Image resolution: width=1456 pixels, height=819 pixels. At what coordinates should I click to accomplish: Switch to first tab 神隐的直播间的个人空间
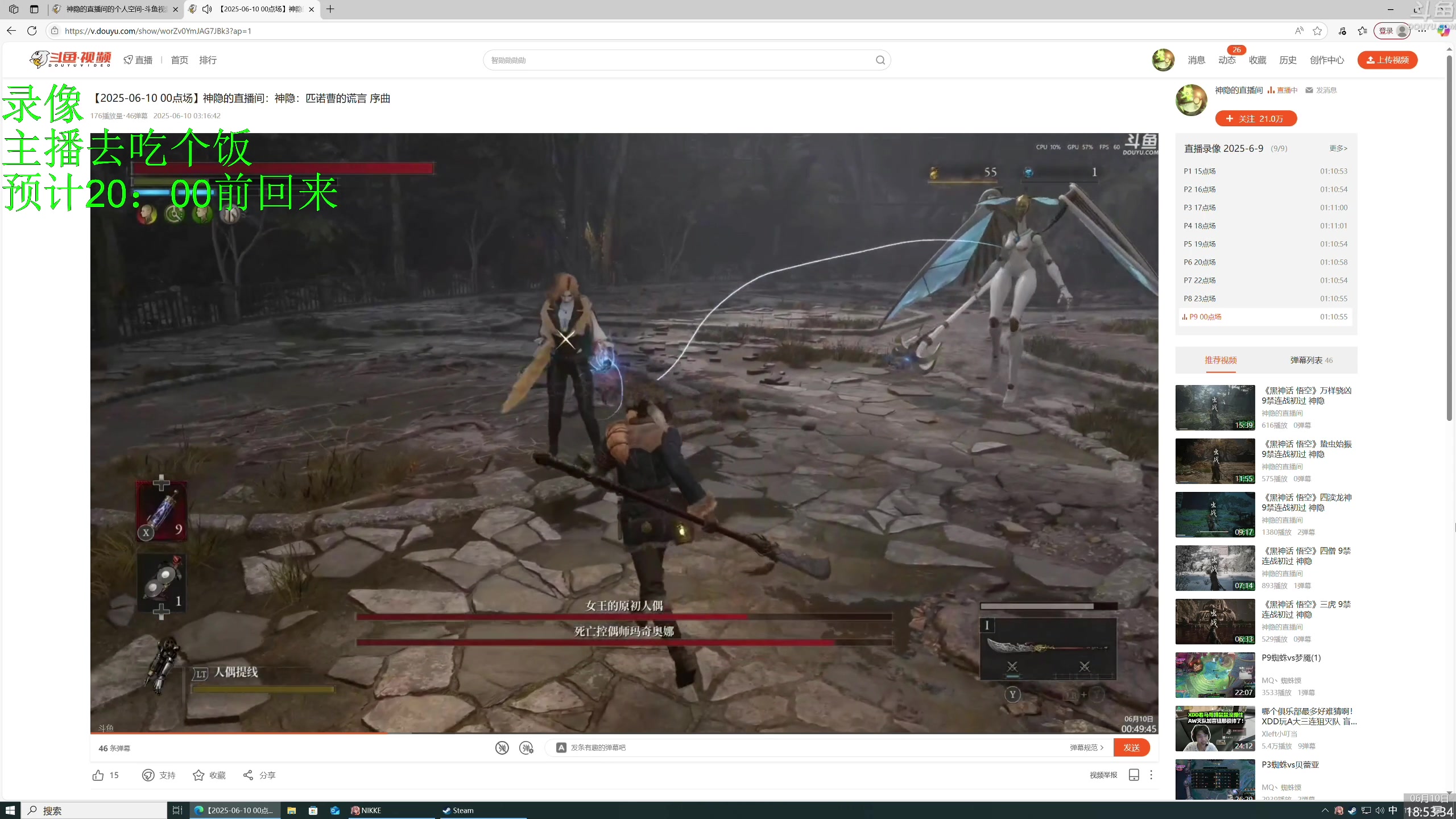tap(116, 9)
